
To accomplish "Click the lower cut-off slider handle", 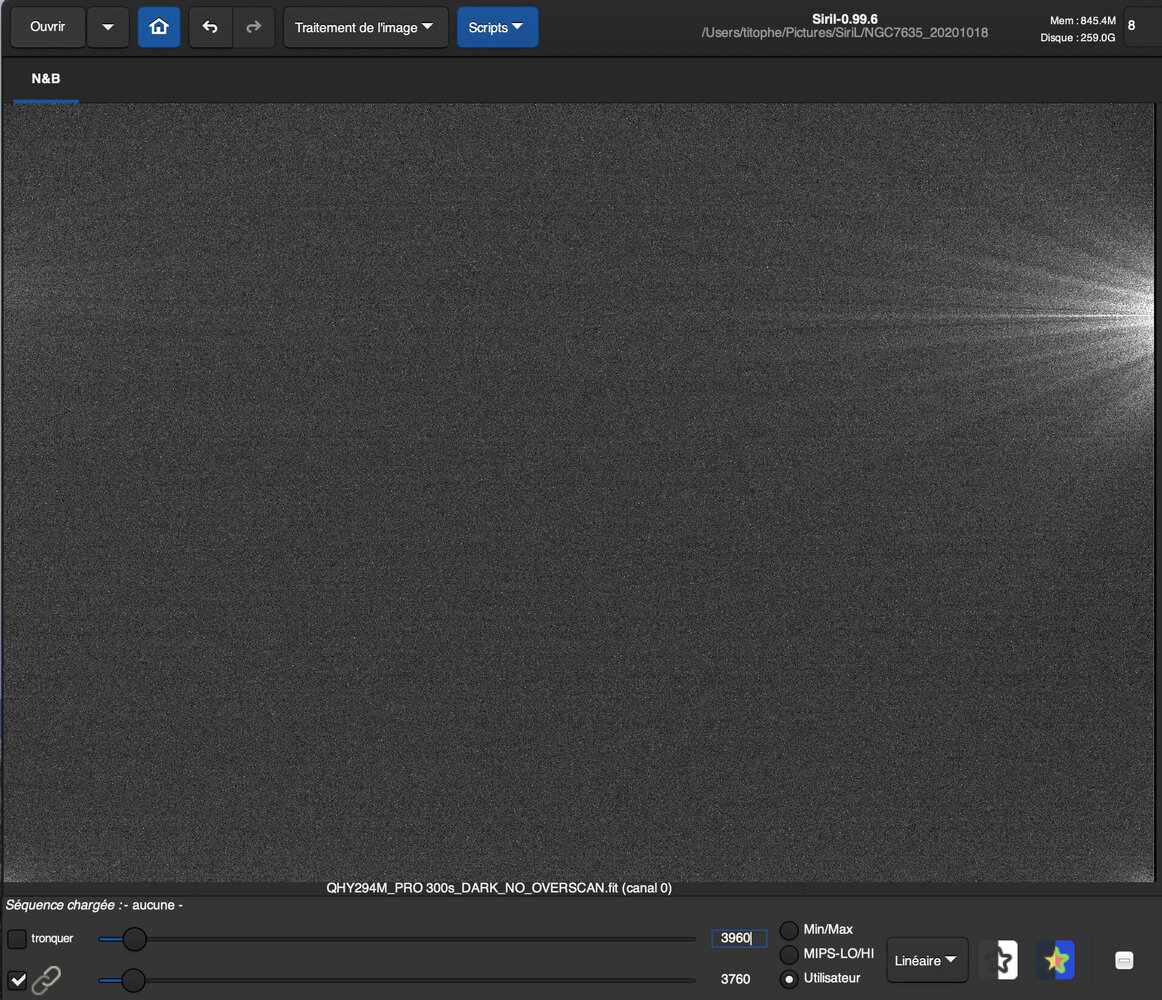I will (x=133, y=980).
